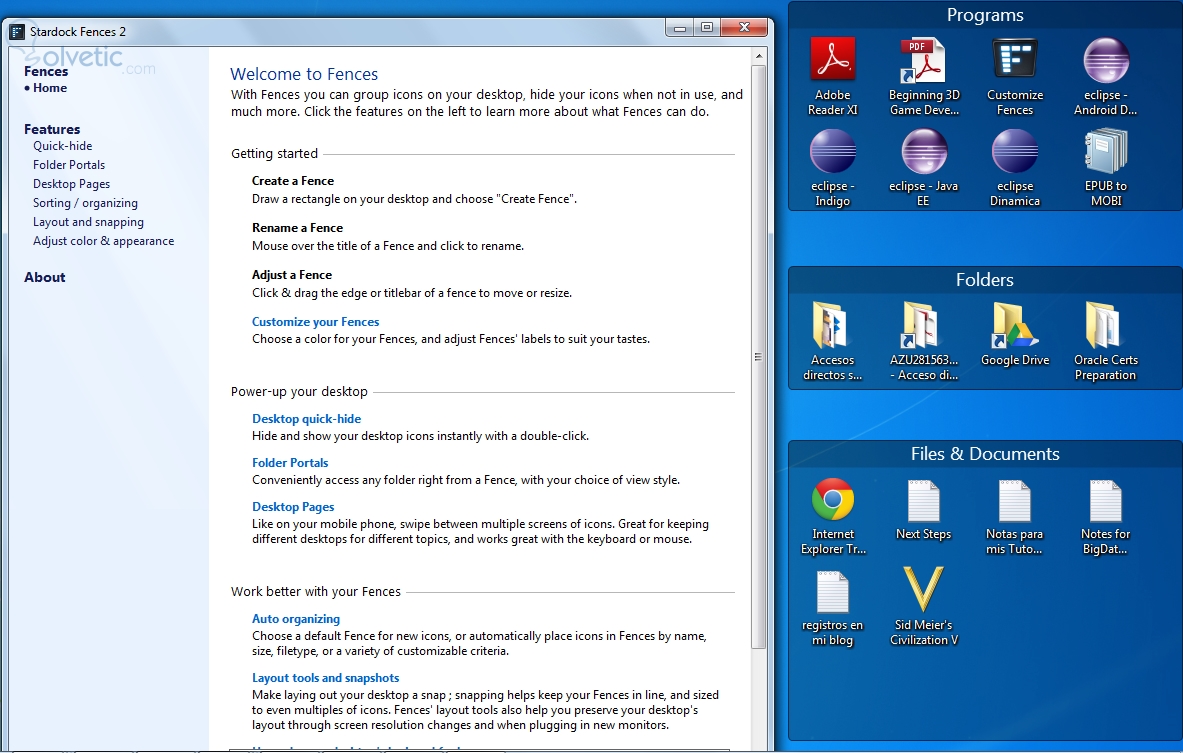Close the Stardock Fences 2 window
This screenshot has width=1183, height=753.
click(744, 28)
